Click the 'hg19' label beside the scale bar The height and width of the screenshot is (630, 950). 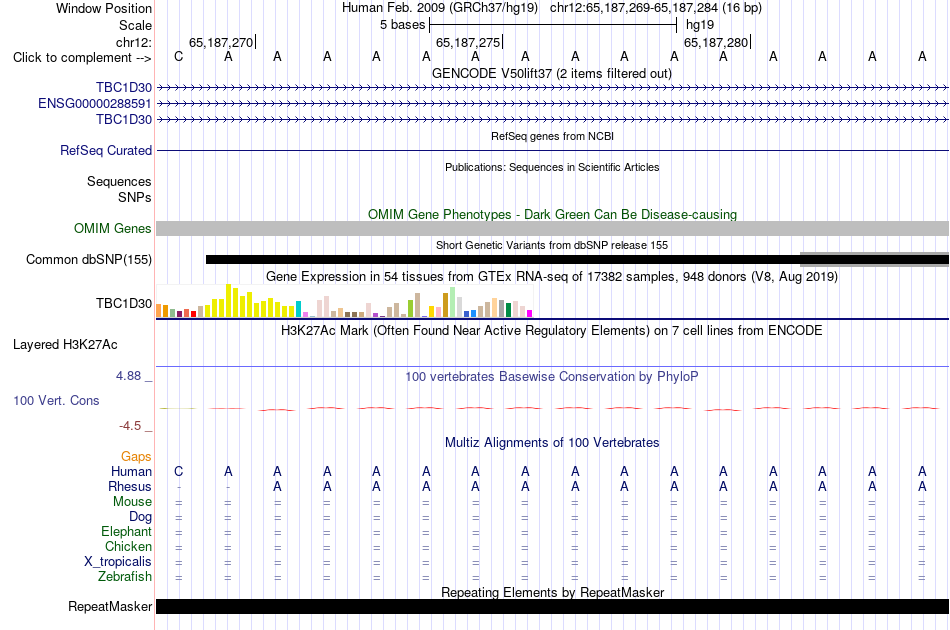[700, 25]
